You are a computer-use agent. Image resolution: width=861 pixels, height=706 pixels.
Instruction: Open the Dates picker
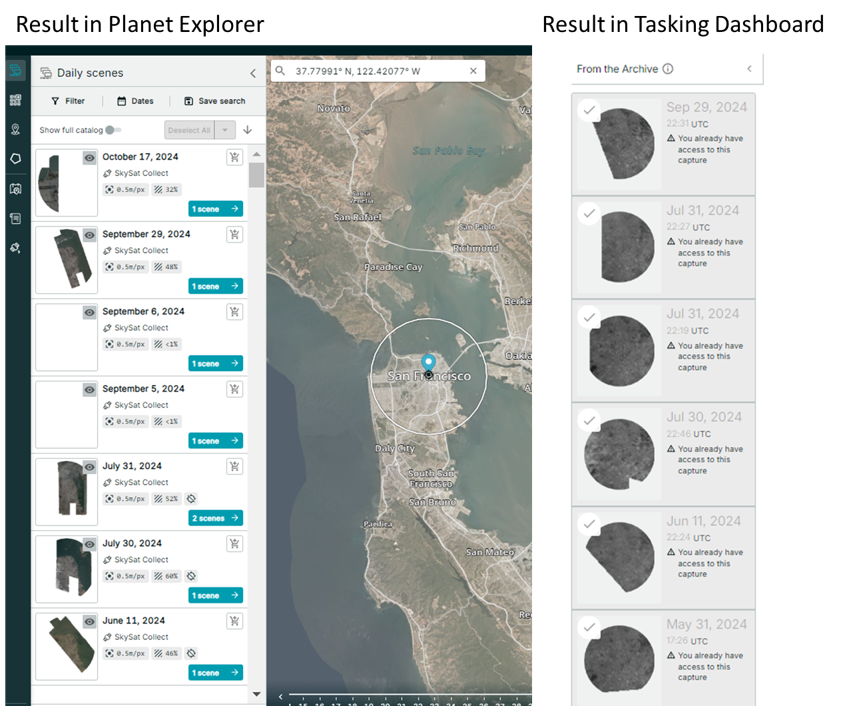pyautogui.click(x=136, y=101)
